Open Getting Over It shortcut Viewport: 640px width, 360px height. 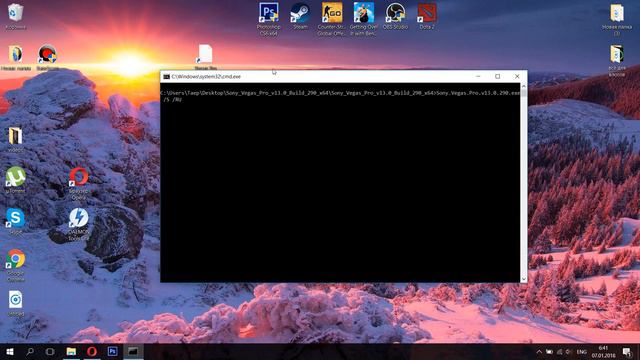[x=363, y=18]
